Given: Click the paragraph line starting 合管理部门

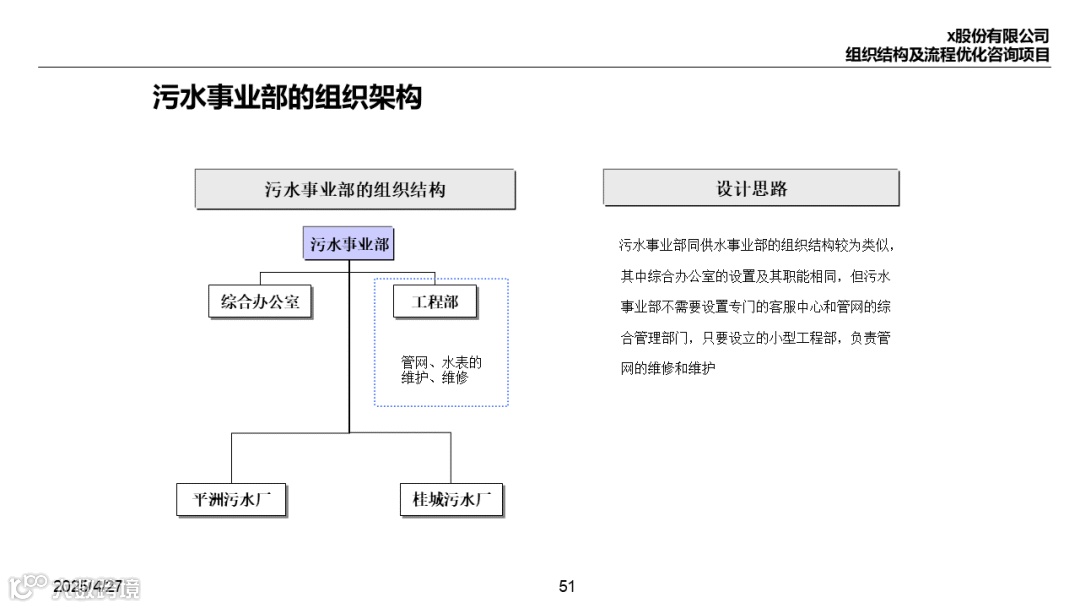Looking at the screenshot, I should pyautogui.click(x=755, y=338).
